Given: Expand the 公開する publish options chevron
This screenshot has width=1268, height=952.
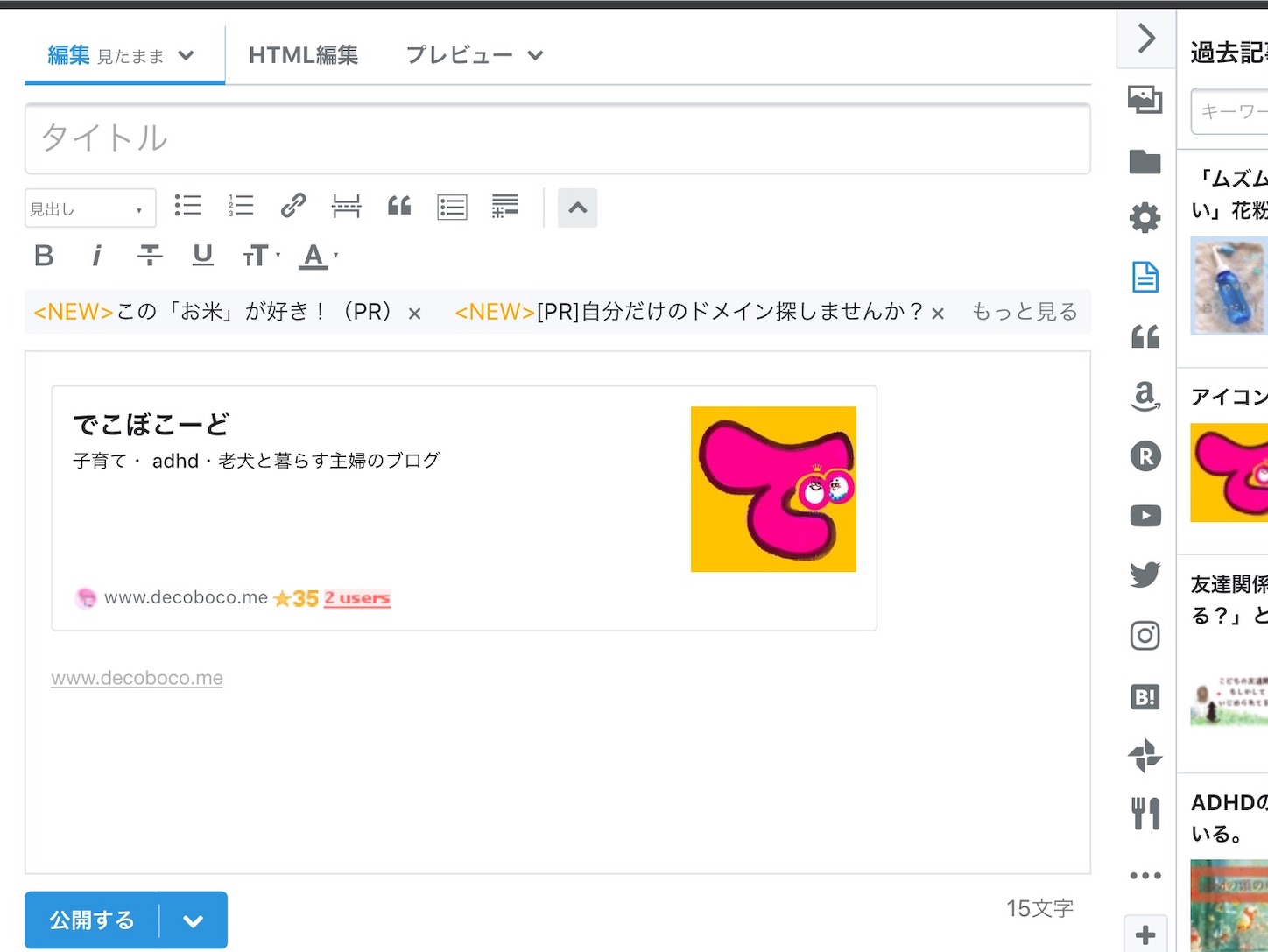Looking at the screenshot, I should [194, 920].
